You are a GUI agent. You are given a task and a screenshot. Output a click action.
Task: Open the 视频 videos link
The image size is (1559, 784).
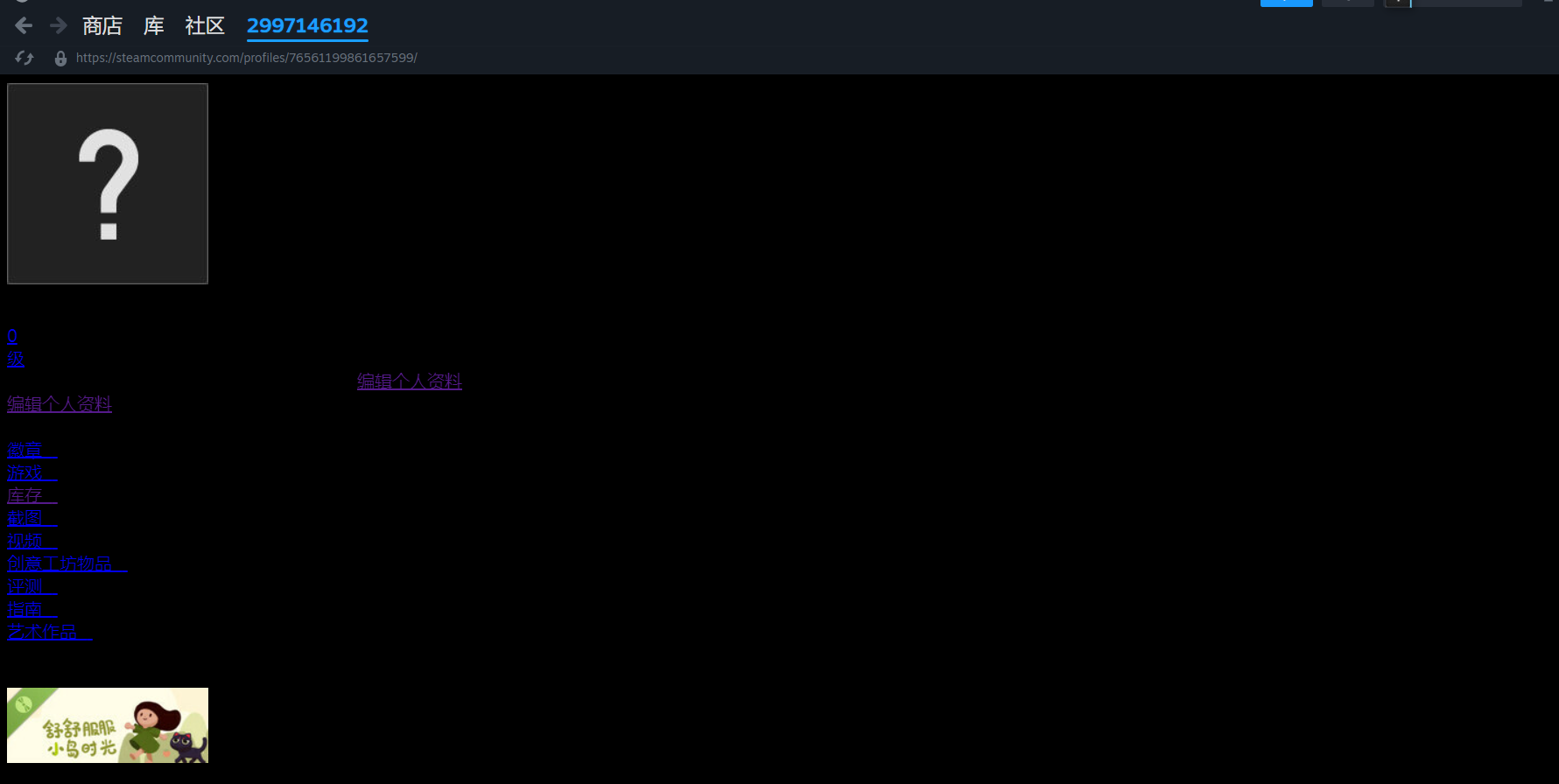32,541
